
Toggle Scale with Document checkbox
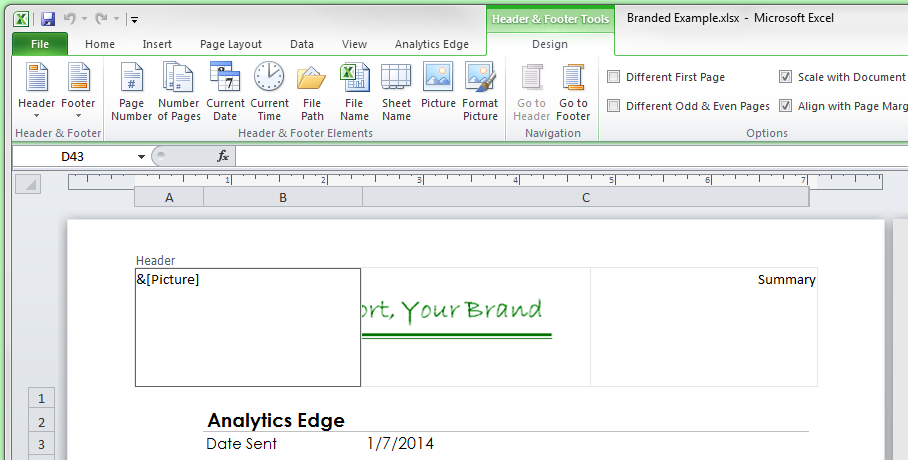(786, 77)
